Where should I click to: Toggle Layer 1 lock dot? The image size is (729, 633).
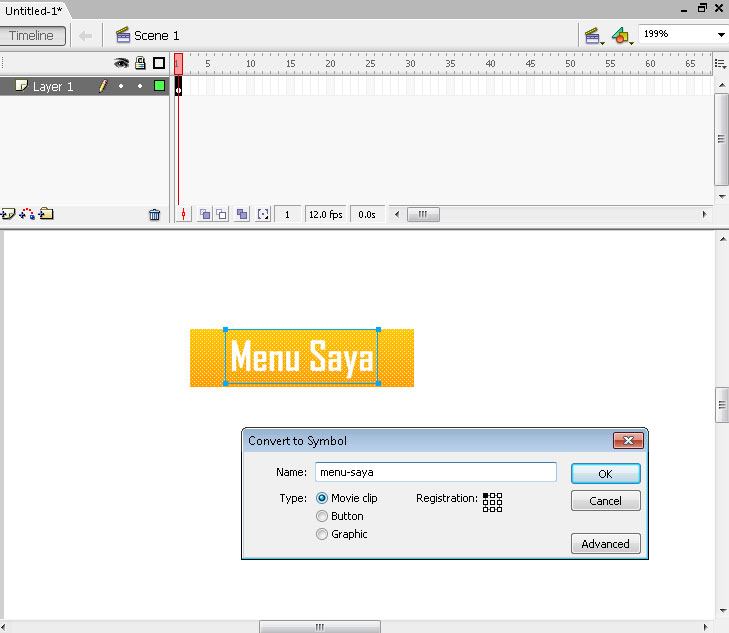(140, 86)
